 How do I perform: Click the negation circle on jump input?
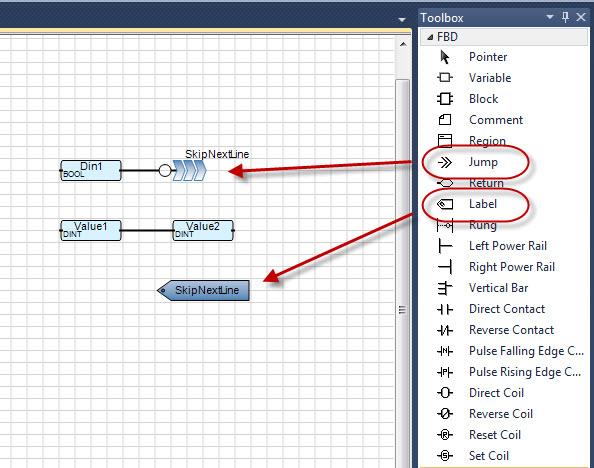pos(165,171)
